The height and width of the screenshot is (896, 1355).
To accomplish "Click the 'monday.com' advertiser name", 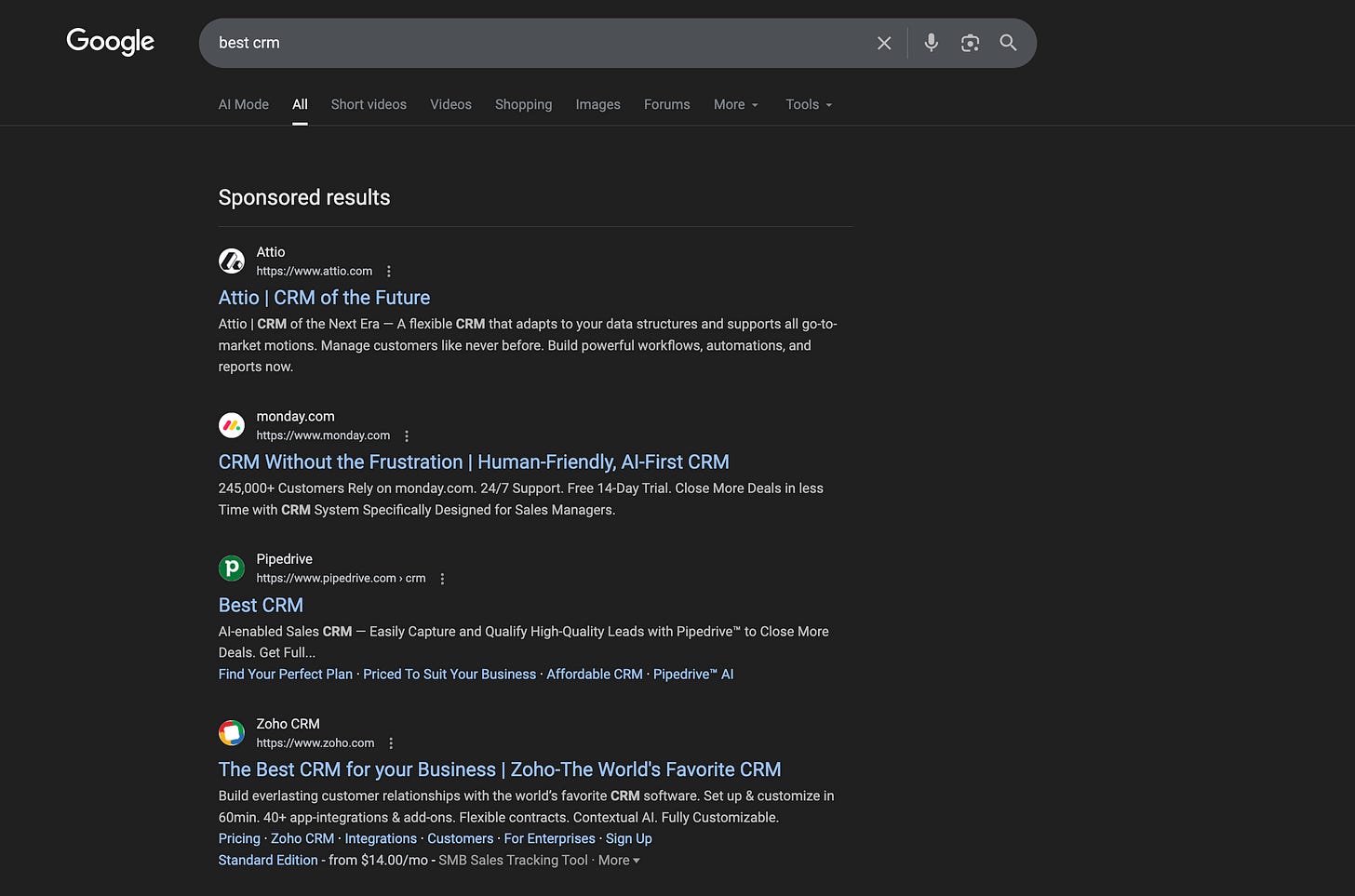I will [295, 417].
